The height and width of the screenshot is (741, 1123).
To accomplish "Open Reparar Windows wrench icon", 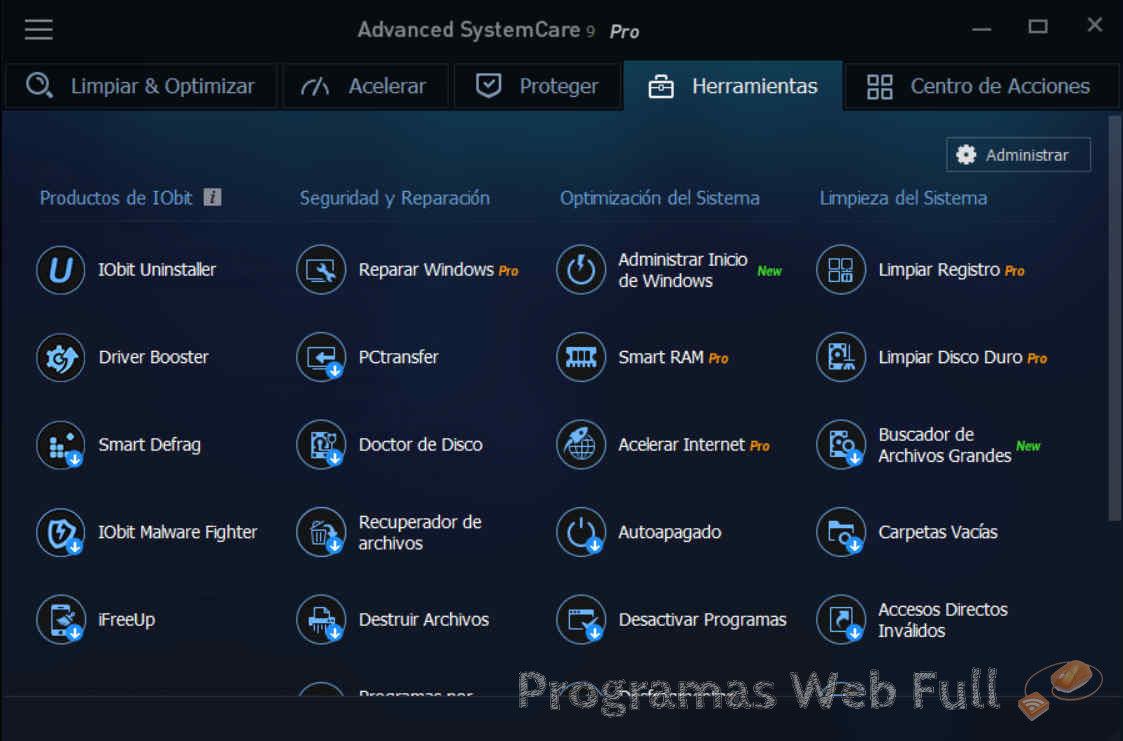I will [321, 270].
